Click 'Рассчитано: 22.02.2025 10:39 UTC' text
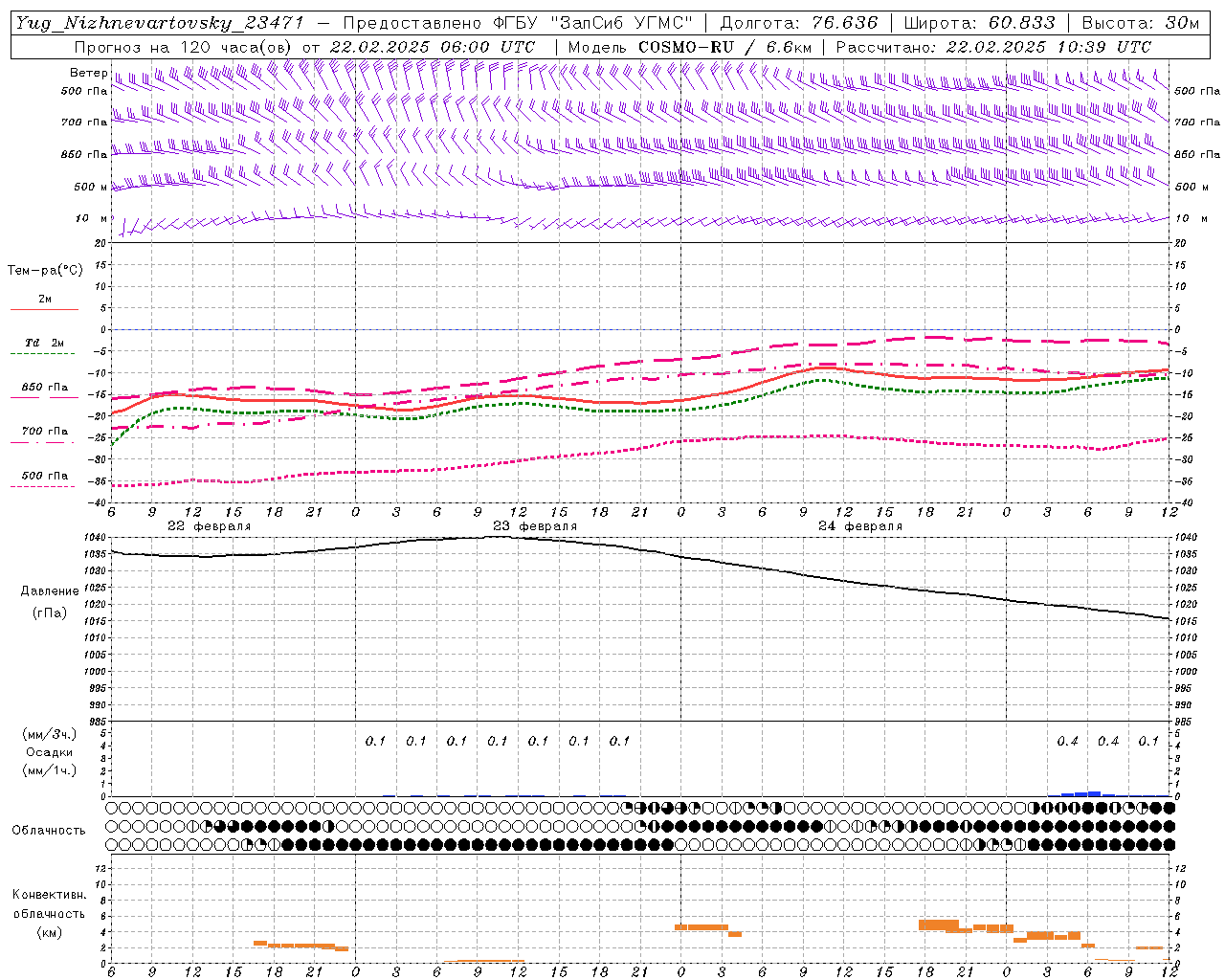This screenshot has width=1225, height=980. (992, 47)
